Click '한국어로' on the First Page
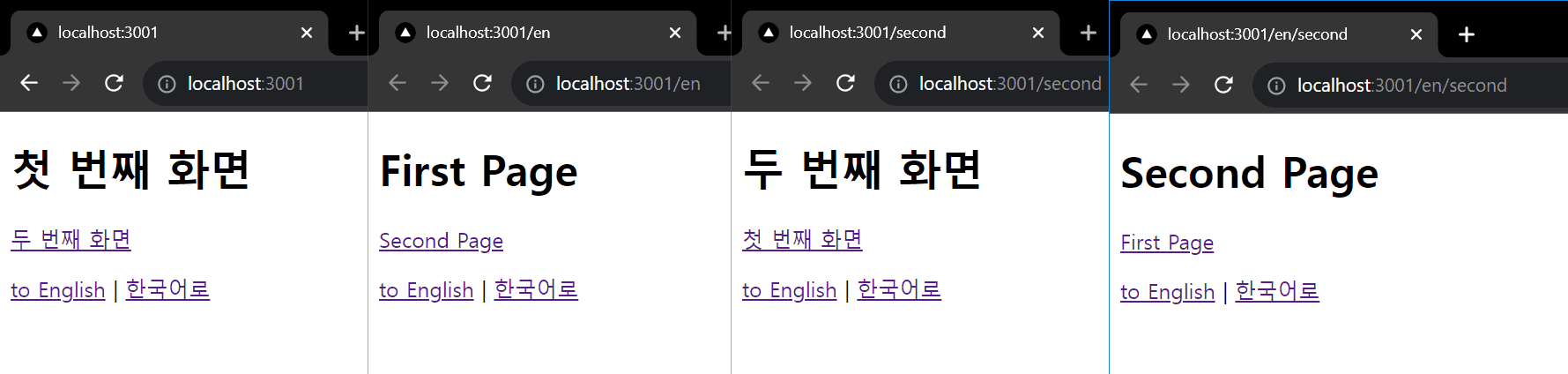 536,289
